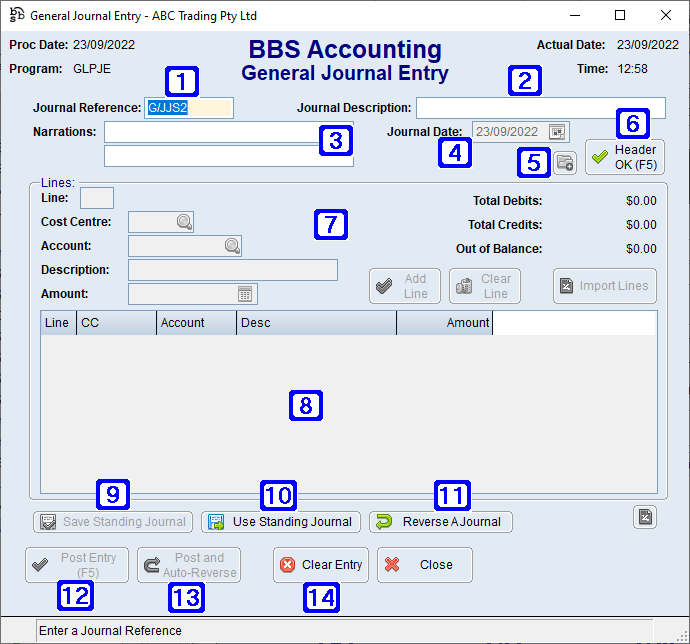Click the Close button at the bottom
Viewport: 690px width, 644px height.
pyautogui.click(x=424, y=565)
